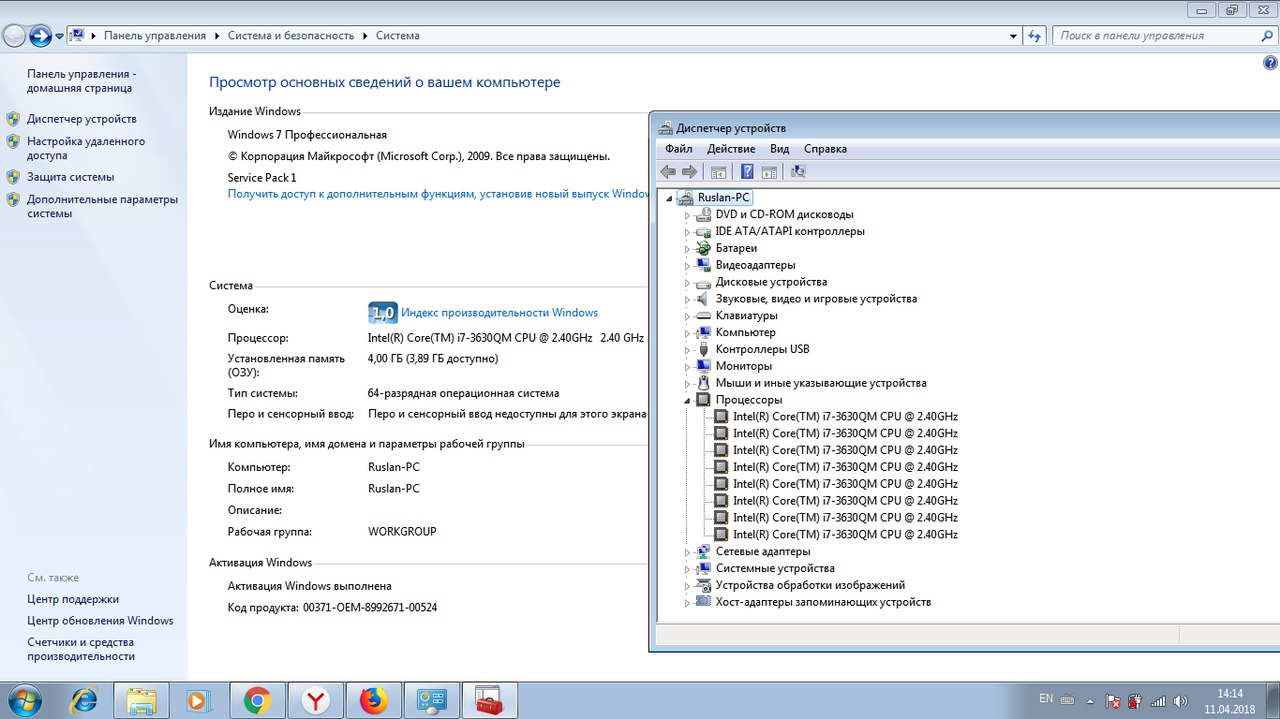Launch Google Chrome from the taskbar
Screen dimensions: 1280x719
[x=257, y=701]
